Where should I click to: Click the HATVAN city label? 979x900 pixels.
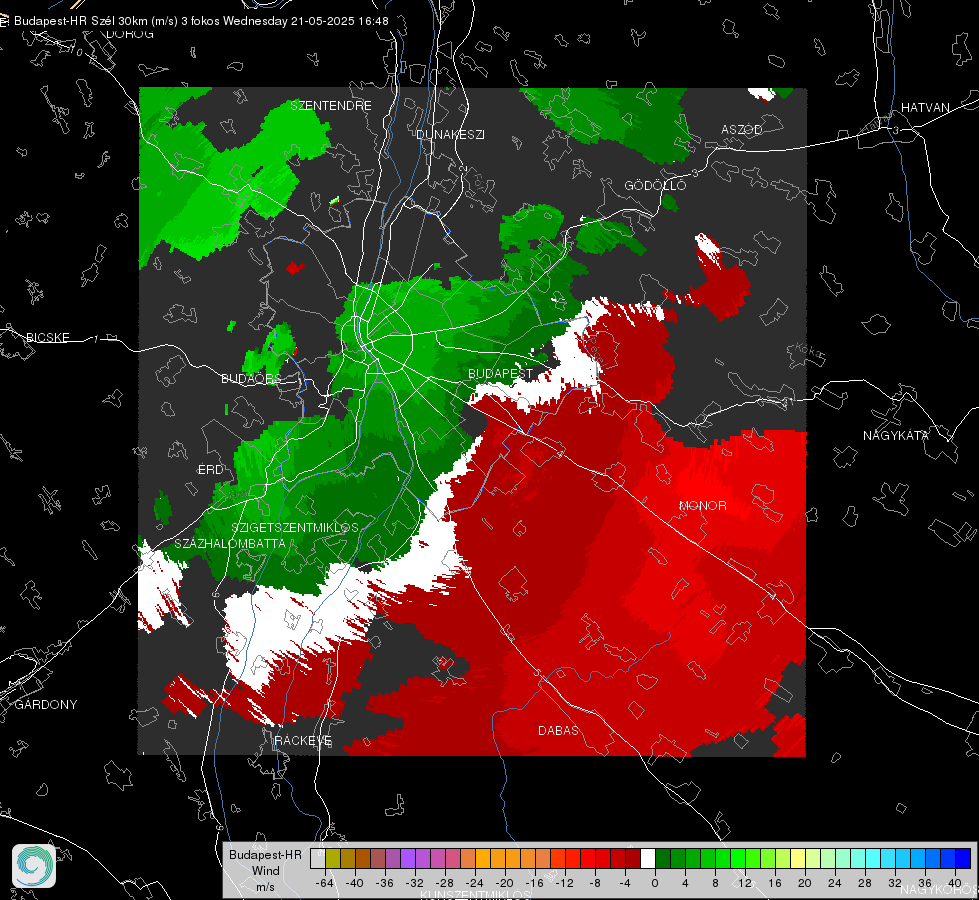pos(925,107)
